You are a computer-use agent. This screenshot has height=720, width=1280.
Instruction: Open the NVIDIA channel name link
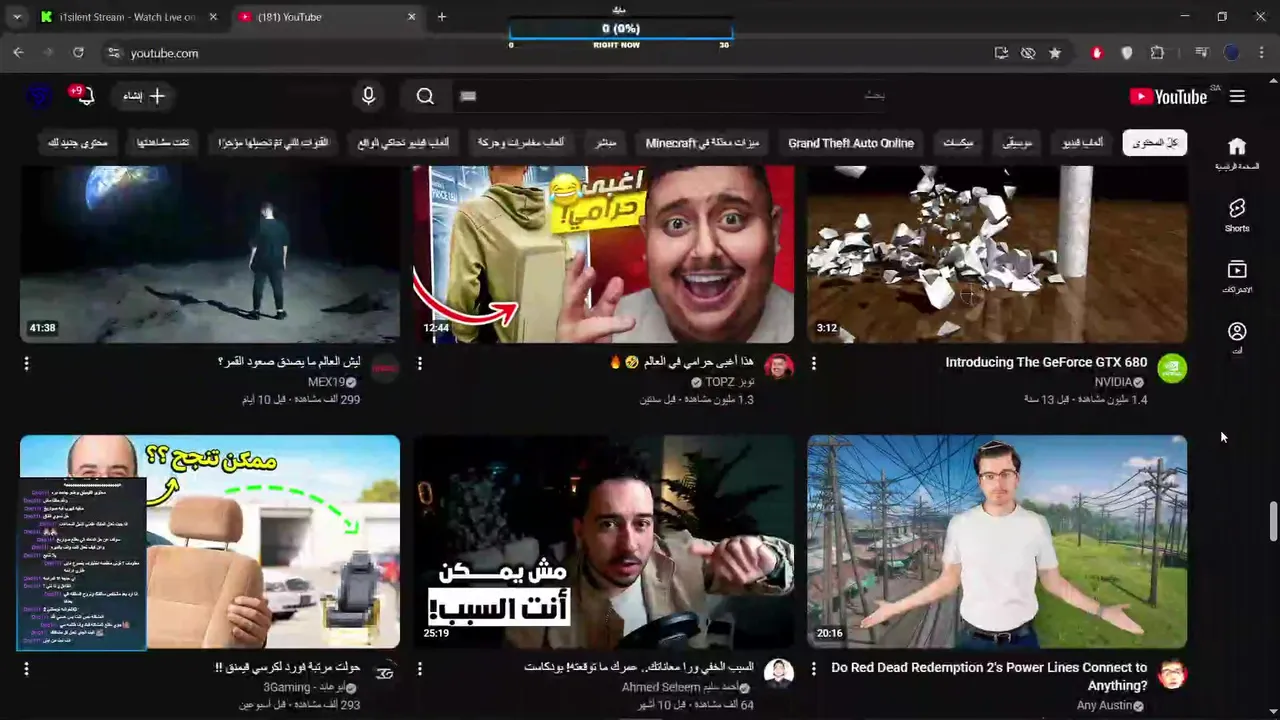pyautogui.click(x=1113, y=382)
